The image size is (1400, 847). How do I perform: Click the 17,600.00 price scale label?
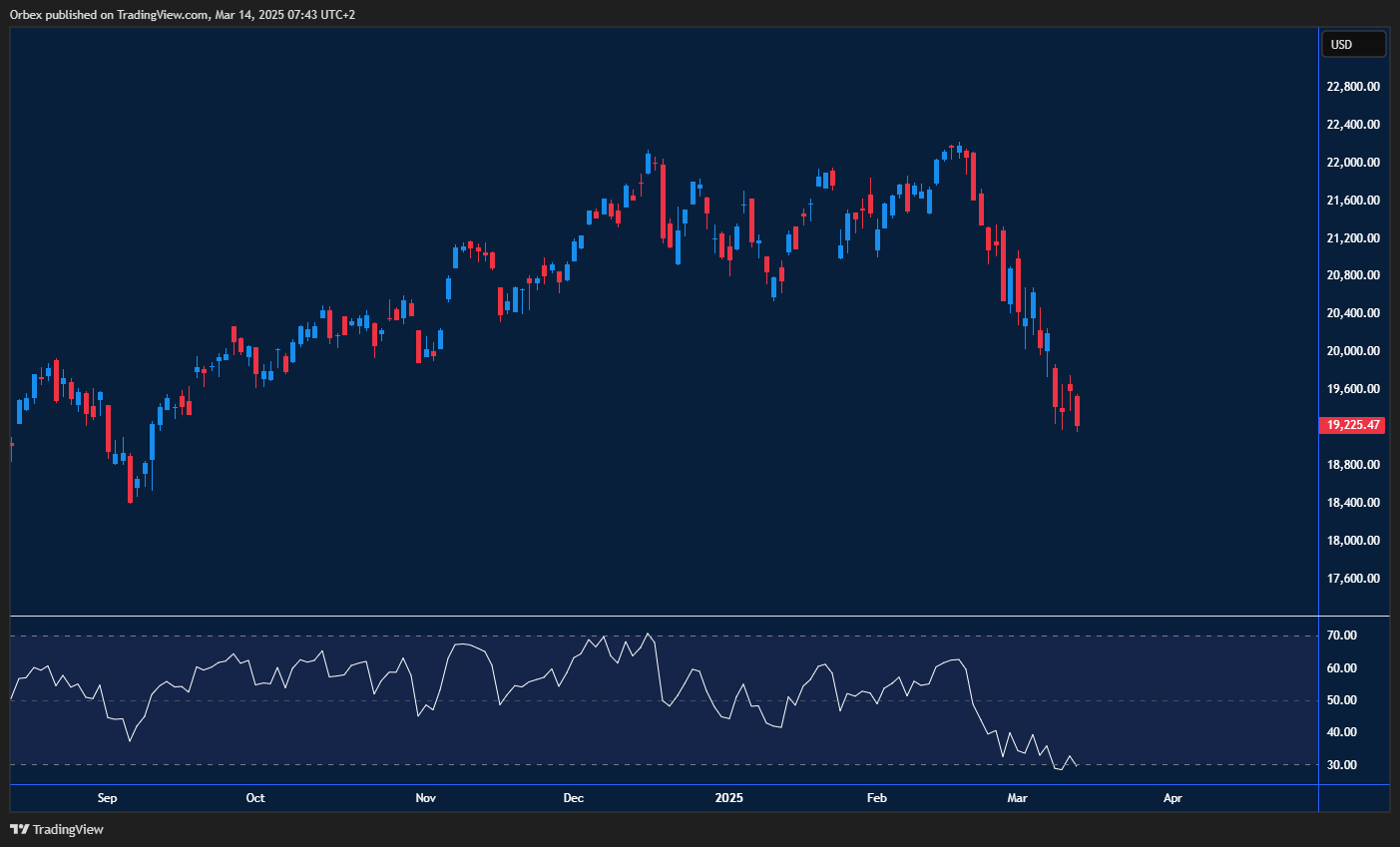pyautogui.click(x=1352, y=578)
